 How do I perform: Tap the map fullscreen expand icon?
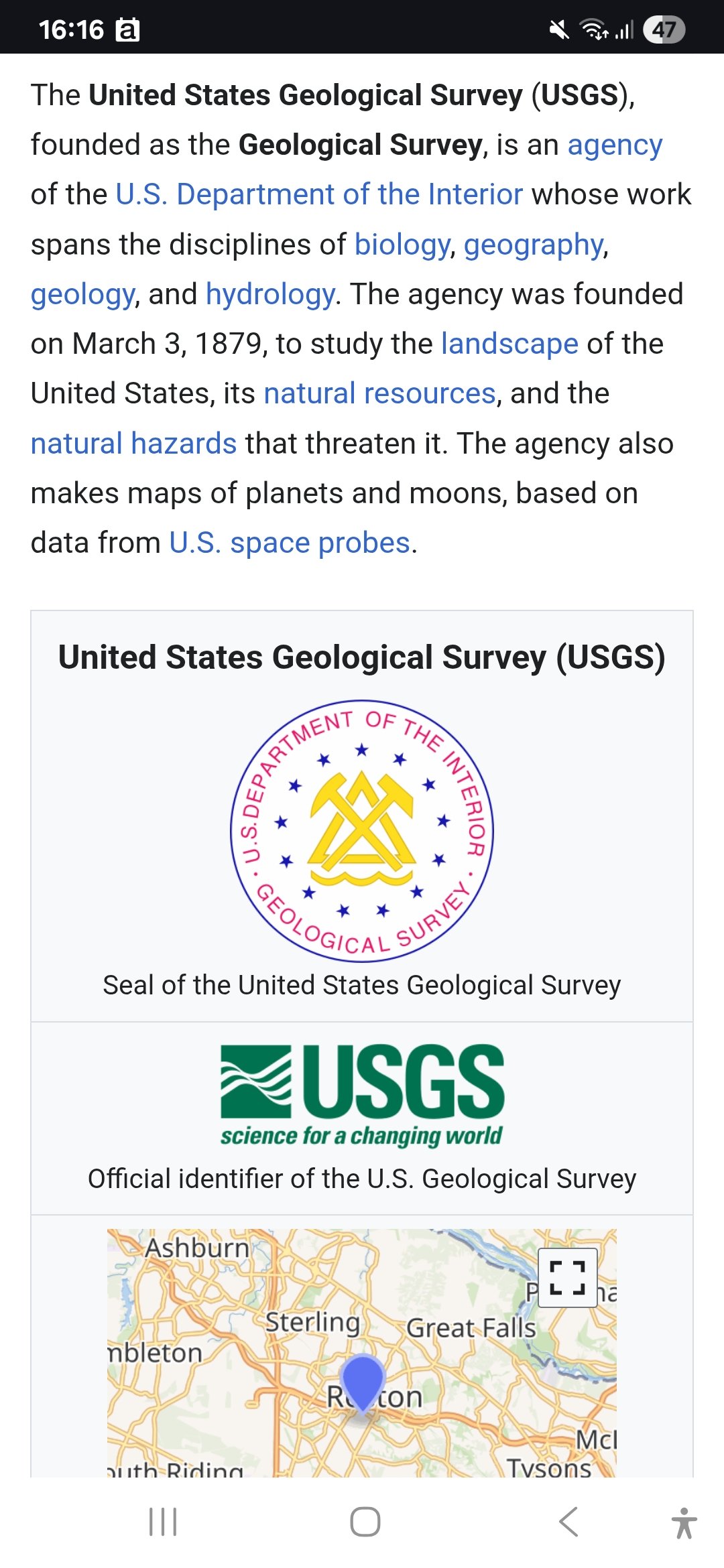point(568,1277)
